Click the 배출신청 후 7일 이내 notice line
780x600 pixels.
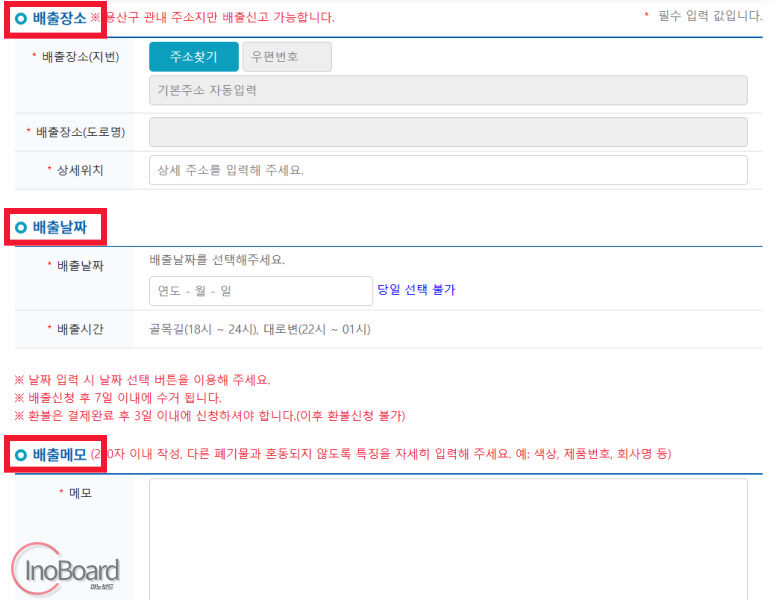(118, 398)
